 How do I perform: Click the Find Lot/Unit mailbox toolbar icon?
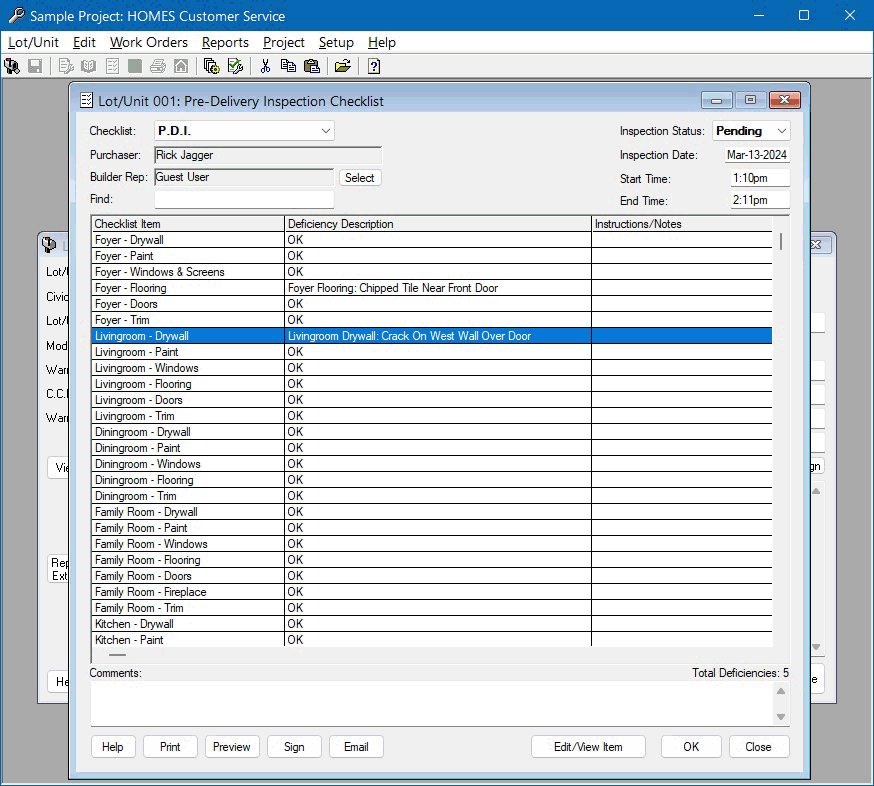(x=12, y=66)
